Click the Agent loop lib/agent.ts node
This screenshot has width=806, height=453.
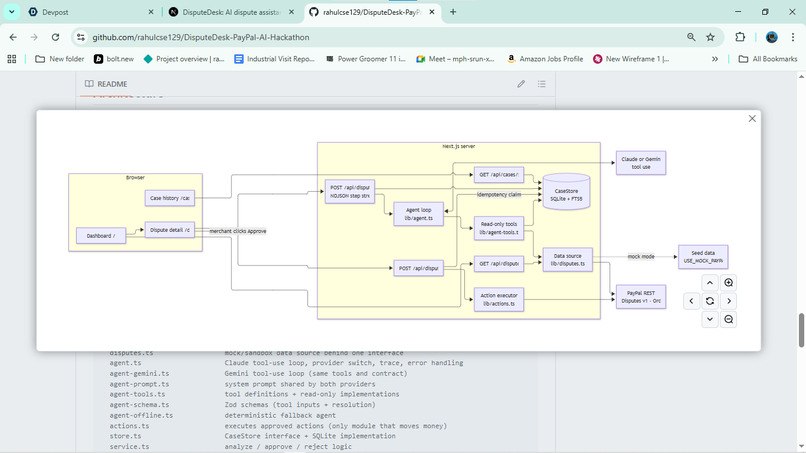coord(418,214)
